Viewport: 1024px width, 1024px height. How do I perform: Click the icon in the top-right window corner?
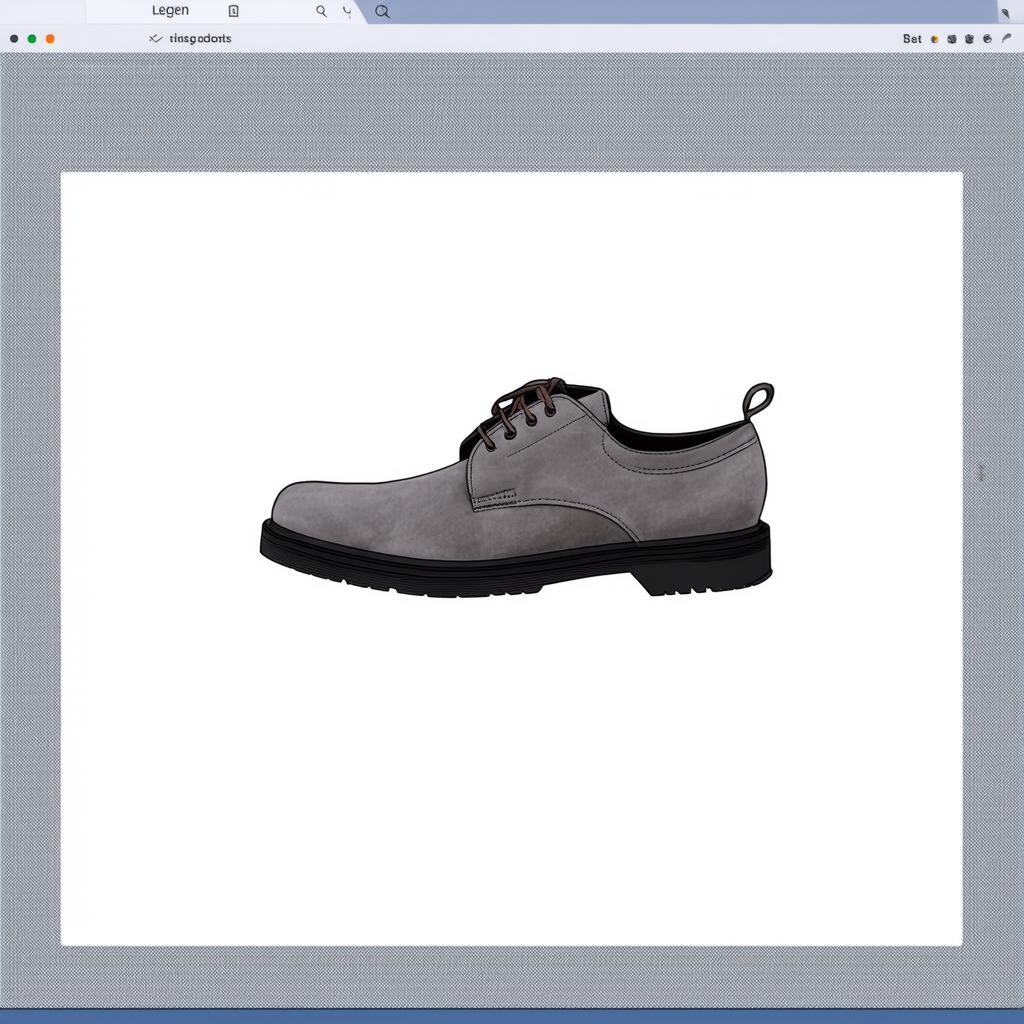[1004, 12]
